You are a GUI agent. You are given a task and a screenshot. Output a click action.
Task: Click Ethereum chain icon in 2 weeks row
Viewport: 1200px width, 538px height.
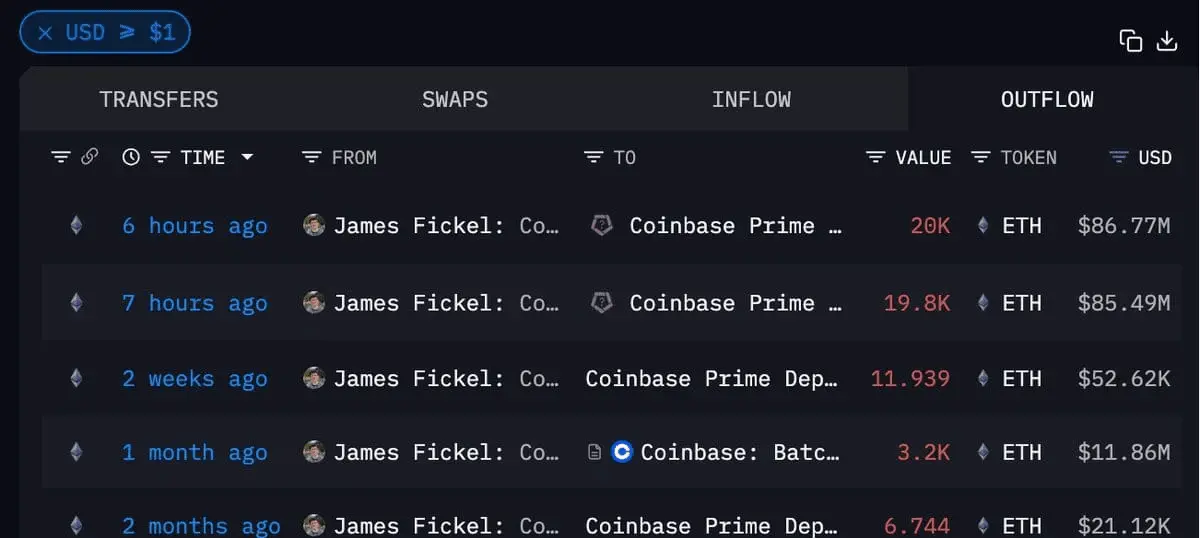(76, 378)
